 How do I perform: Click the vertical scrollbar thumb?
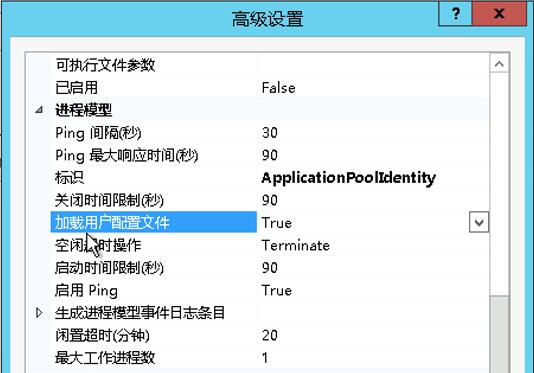499,334
